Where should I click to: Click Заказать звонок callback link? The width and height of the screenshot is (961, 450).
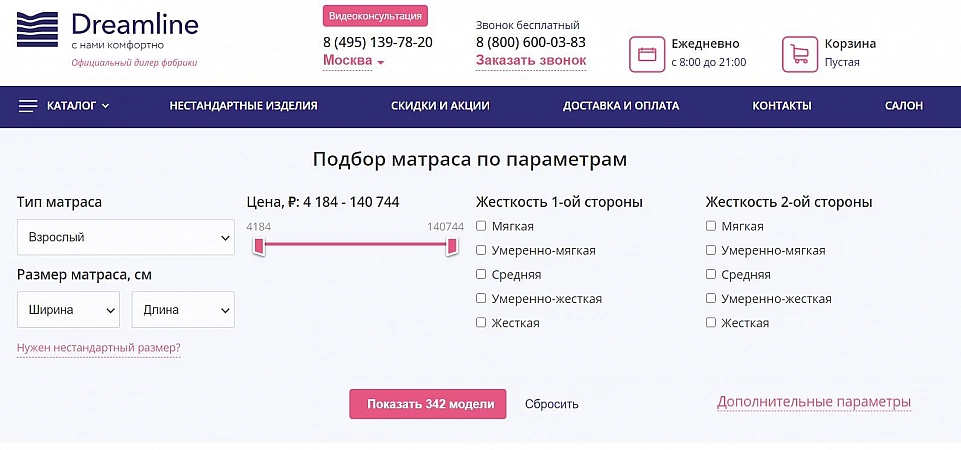[x=530, y=61]
